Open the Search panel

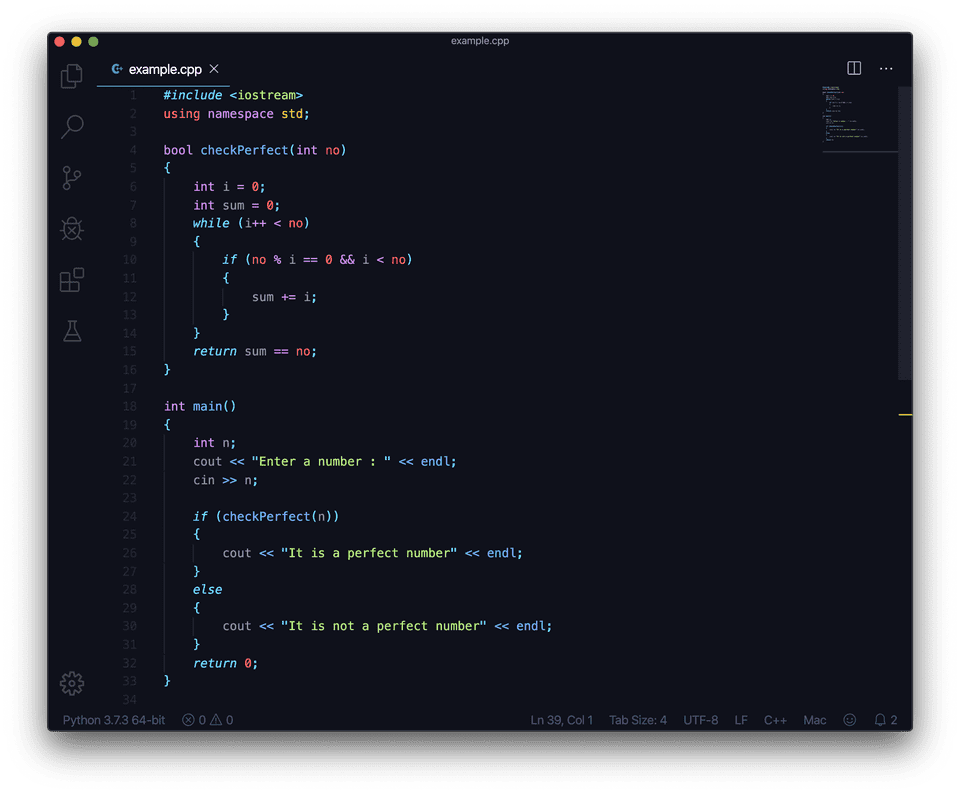point(71,127)
